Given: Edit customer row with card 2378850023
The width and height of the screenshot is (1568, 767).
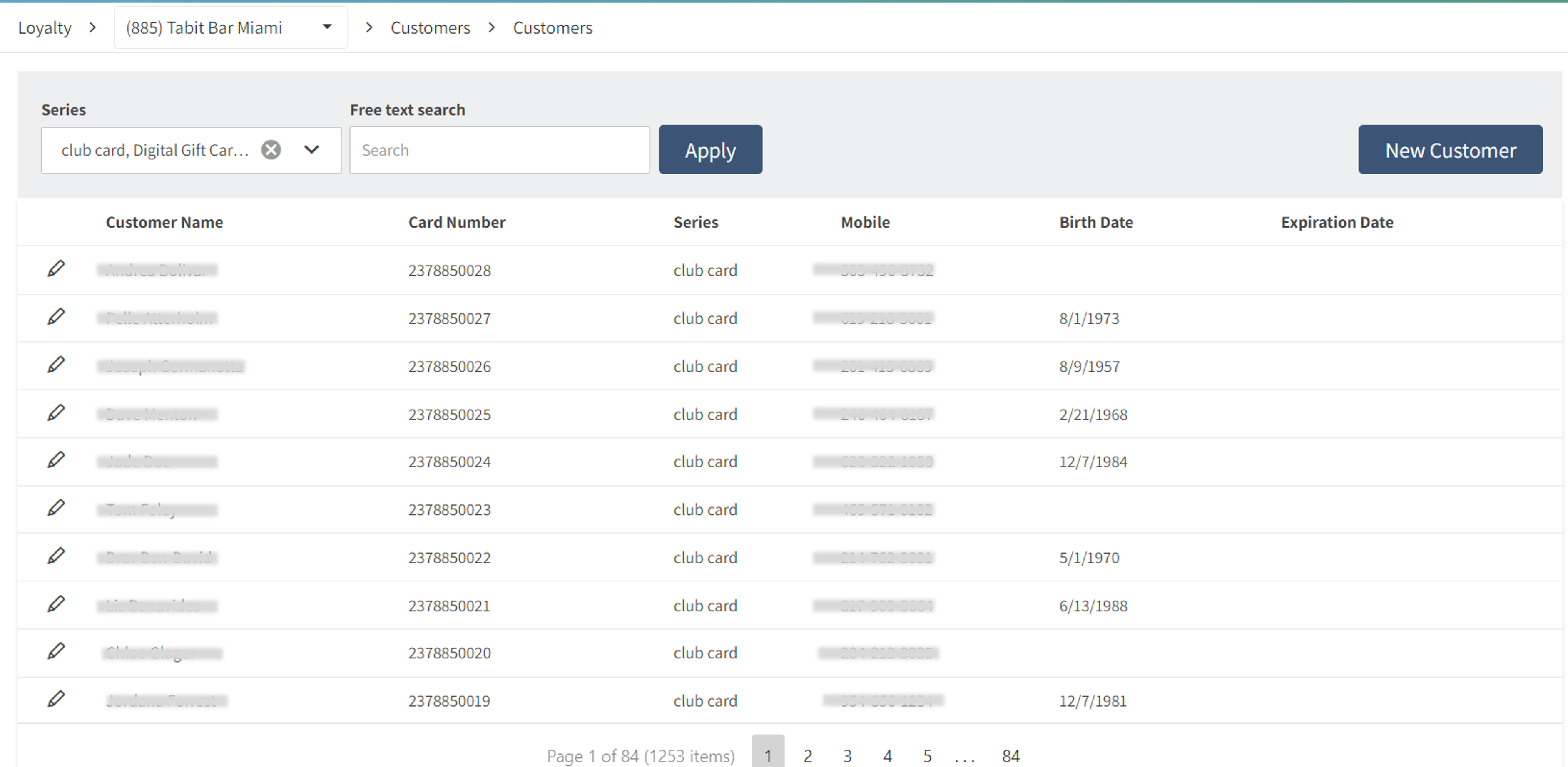Looking at the screenshot, I should coord(56,509).
